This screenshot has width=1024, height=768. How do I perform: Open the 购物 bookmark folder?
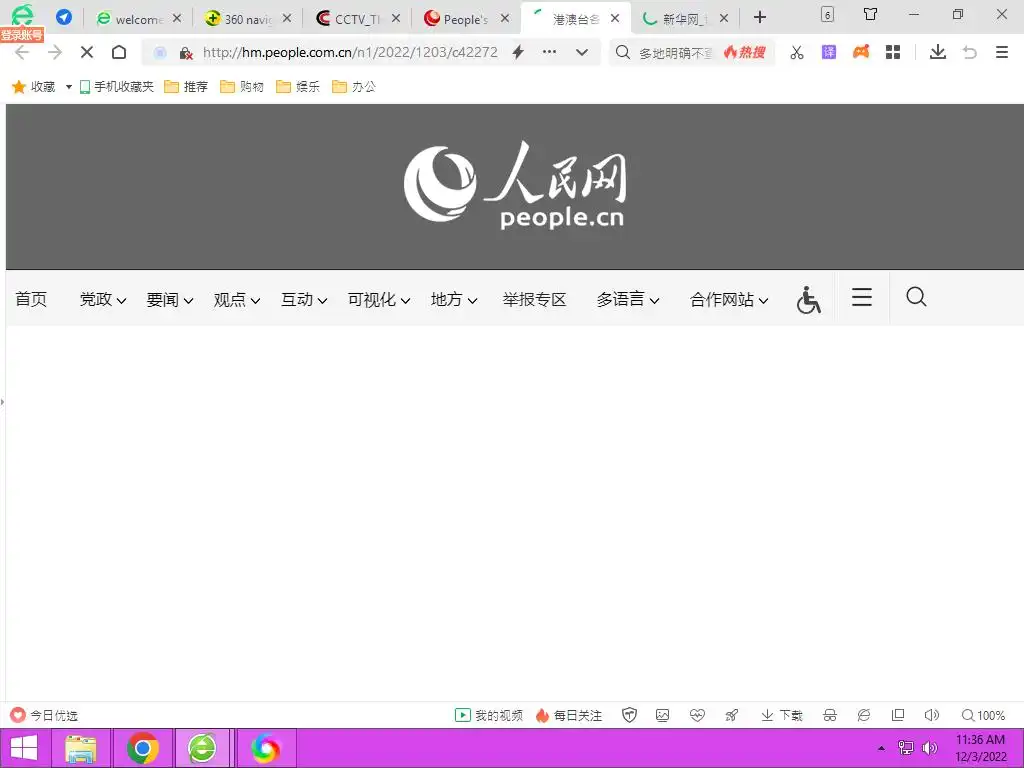[242, 87]
